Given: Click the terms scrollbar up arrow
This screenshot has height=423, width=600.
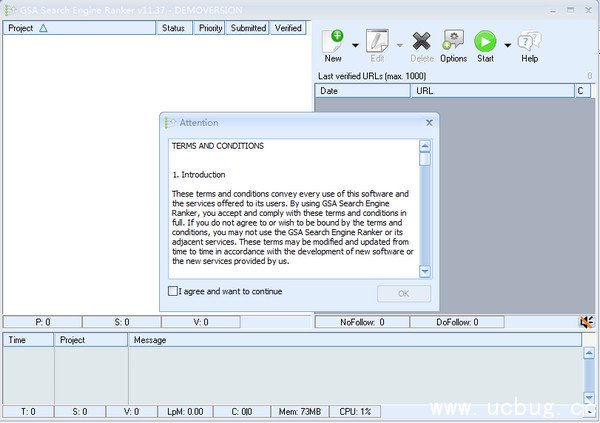Looking at the screenshot, I should tap(425, 146).
